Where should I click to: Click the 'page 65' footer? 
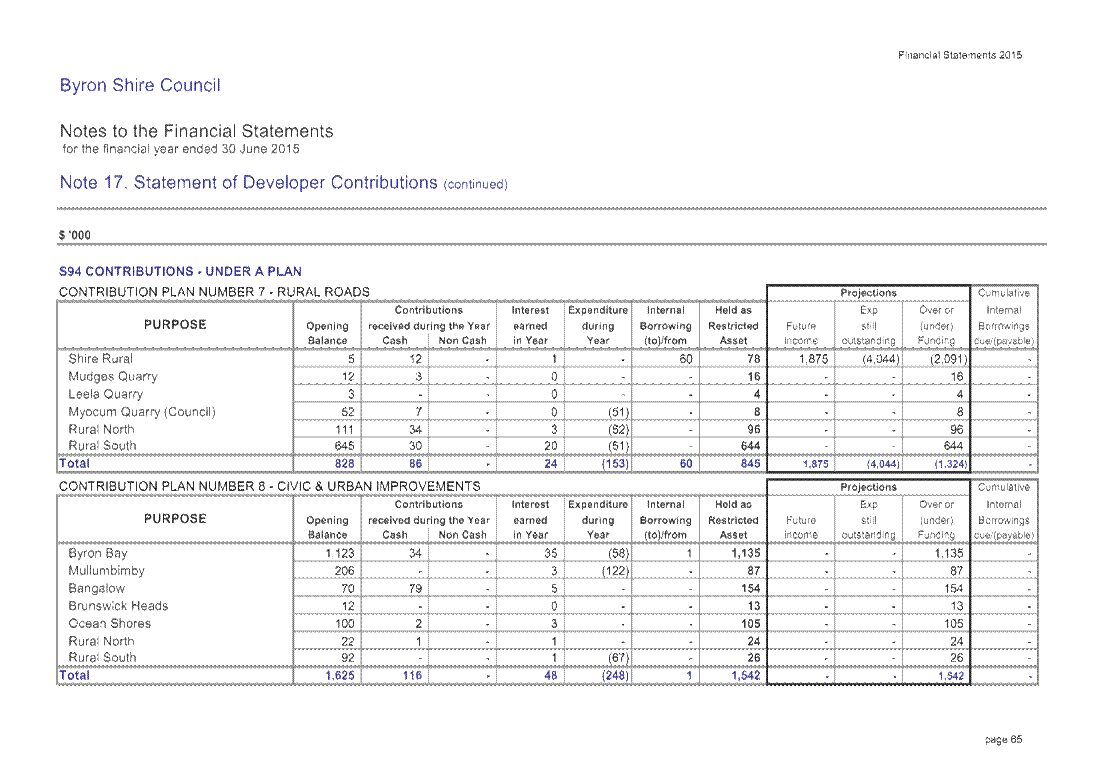[x=1003, y=739]
